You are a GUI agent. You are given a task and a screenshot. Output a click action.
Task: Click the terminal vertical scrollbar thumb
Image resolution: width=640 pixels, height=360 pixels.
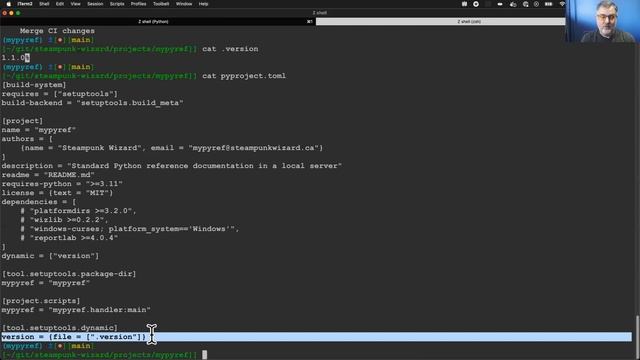click(637, 337)
